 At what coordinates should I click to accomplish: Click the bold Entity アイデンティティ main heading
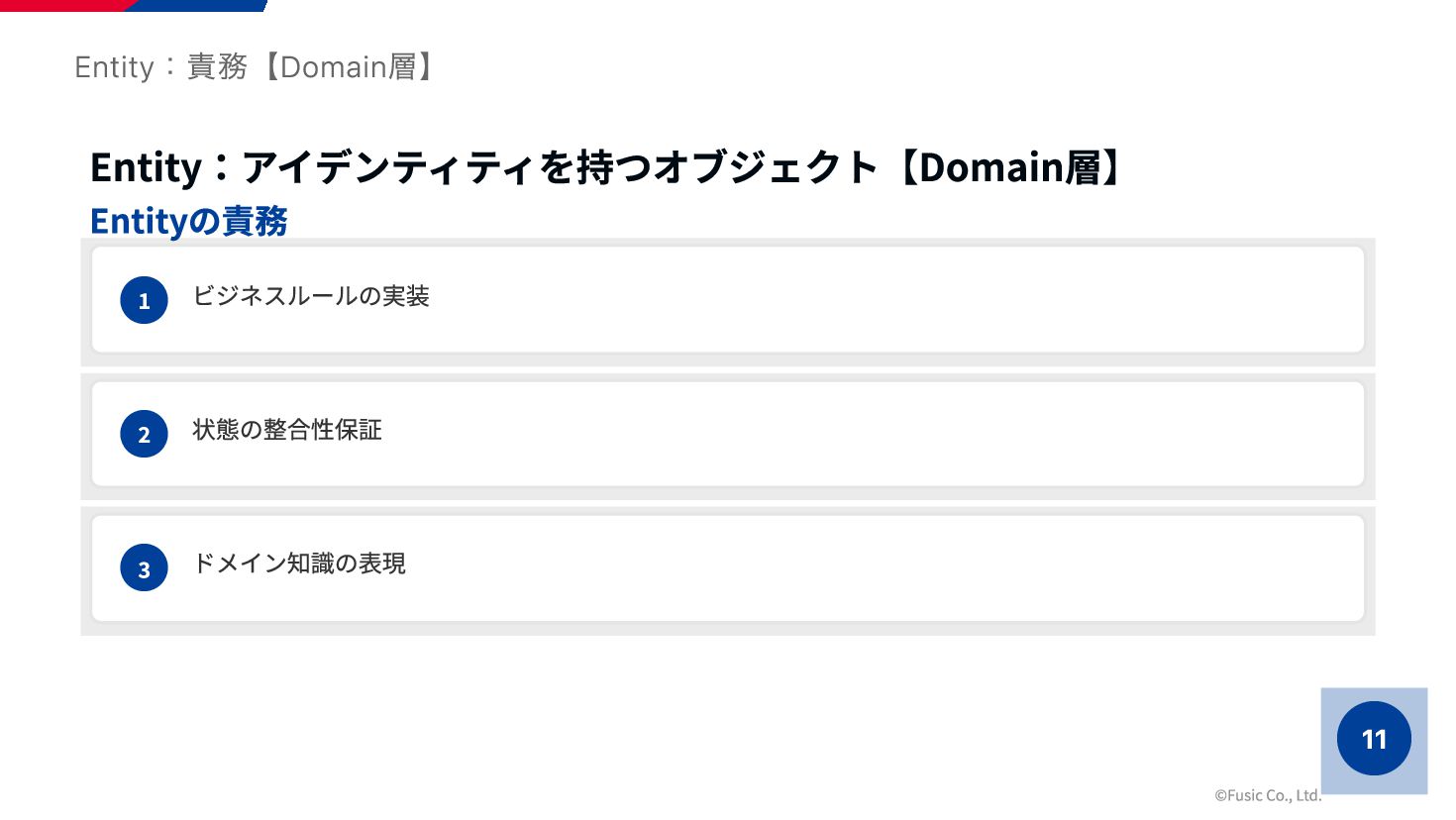tap(608, 167)
